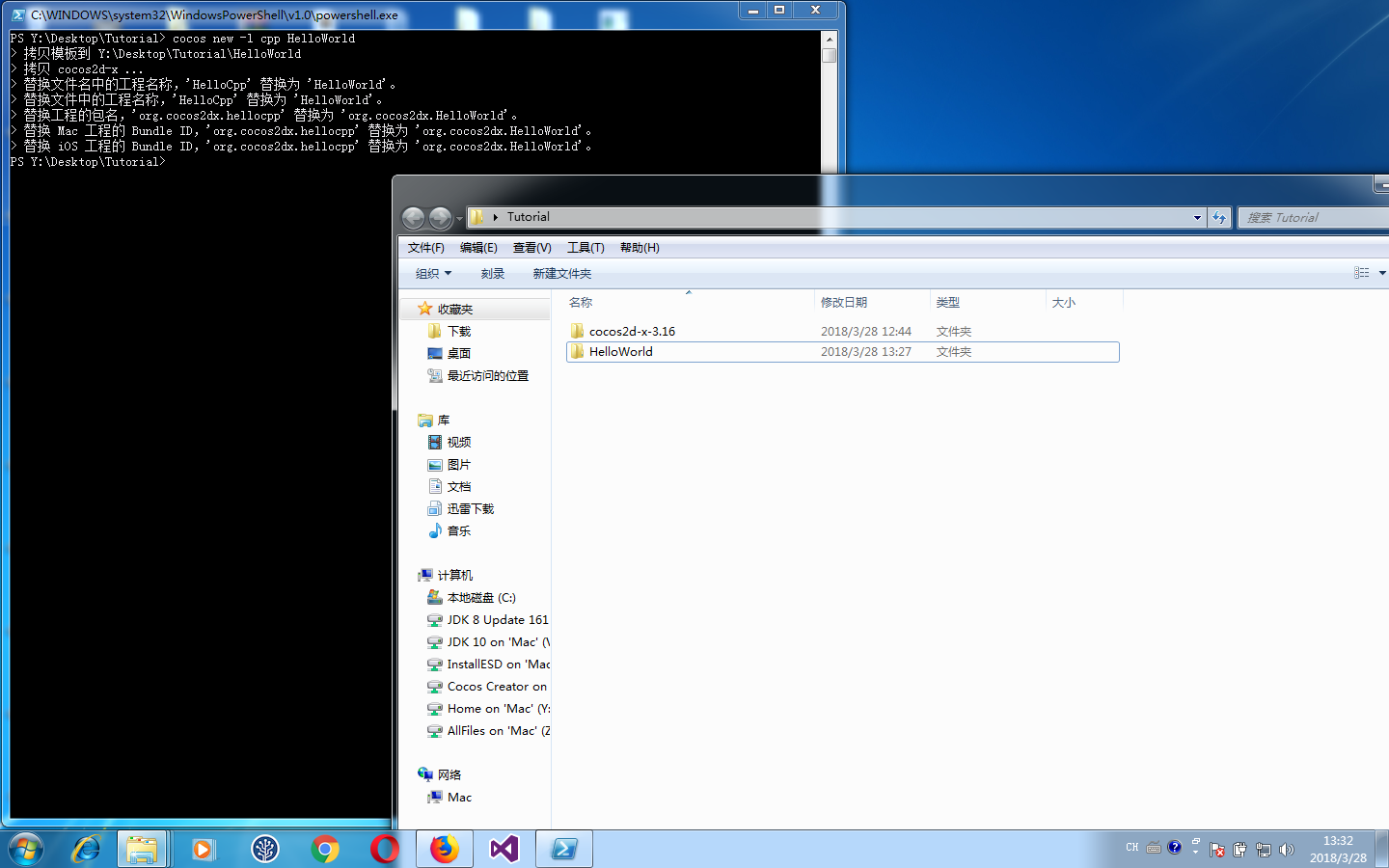Viewport: 1389px width, 868px height.
Task: Open the 组织 dropdown in toolbar
Action: 433,274
